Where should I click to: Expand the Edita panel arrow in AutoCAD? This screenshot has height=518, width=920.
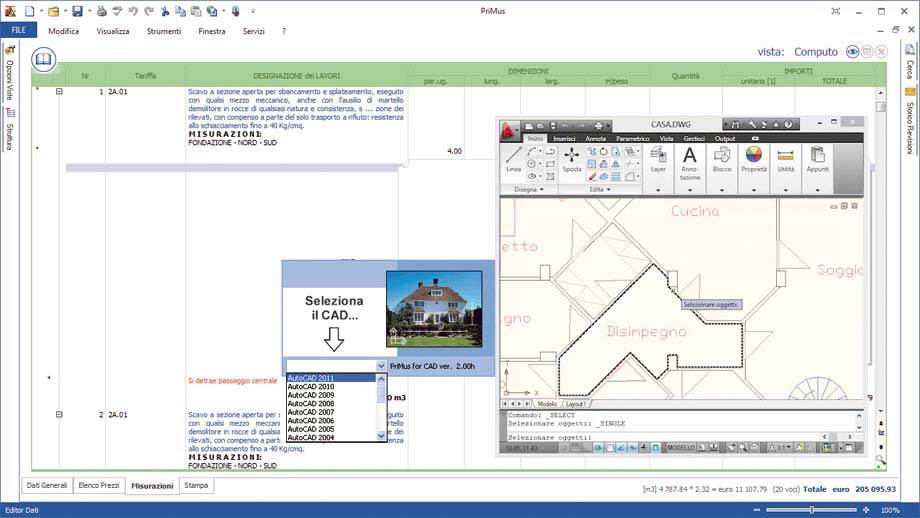[x=608, y=189]
